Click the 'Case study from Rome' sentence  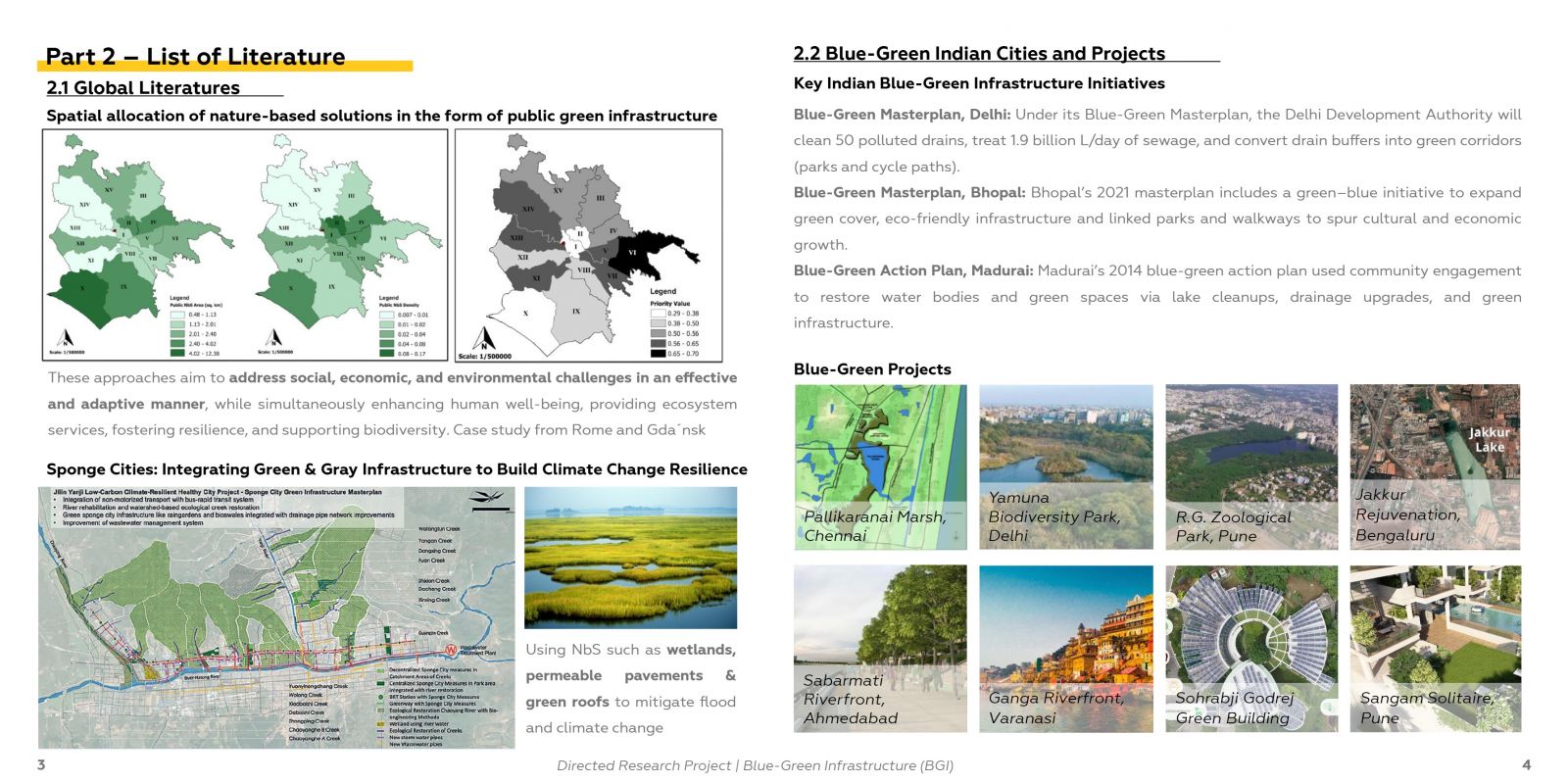click(x=580, y=430)
